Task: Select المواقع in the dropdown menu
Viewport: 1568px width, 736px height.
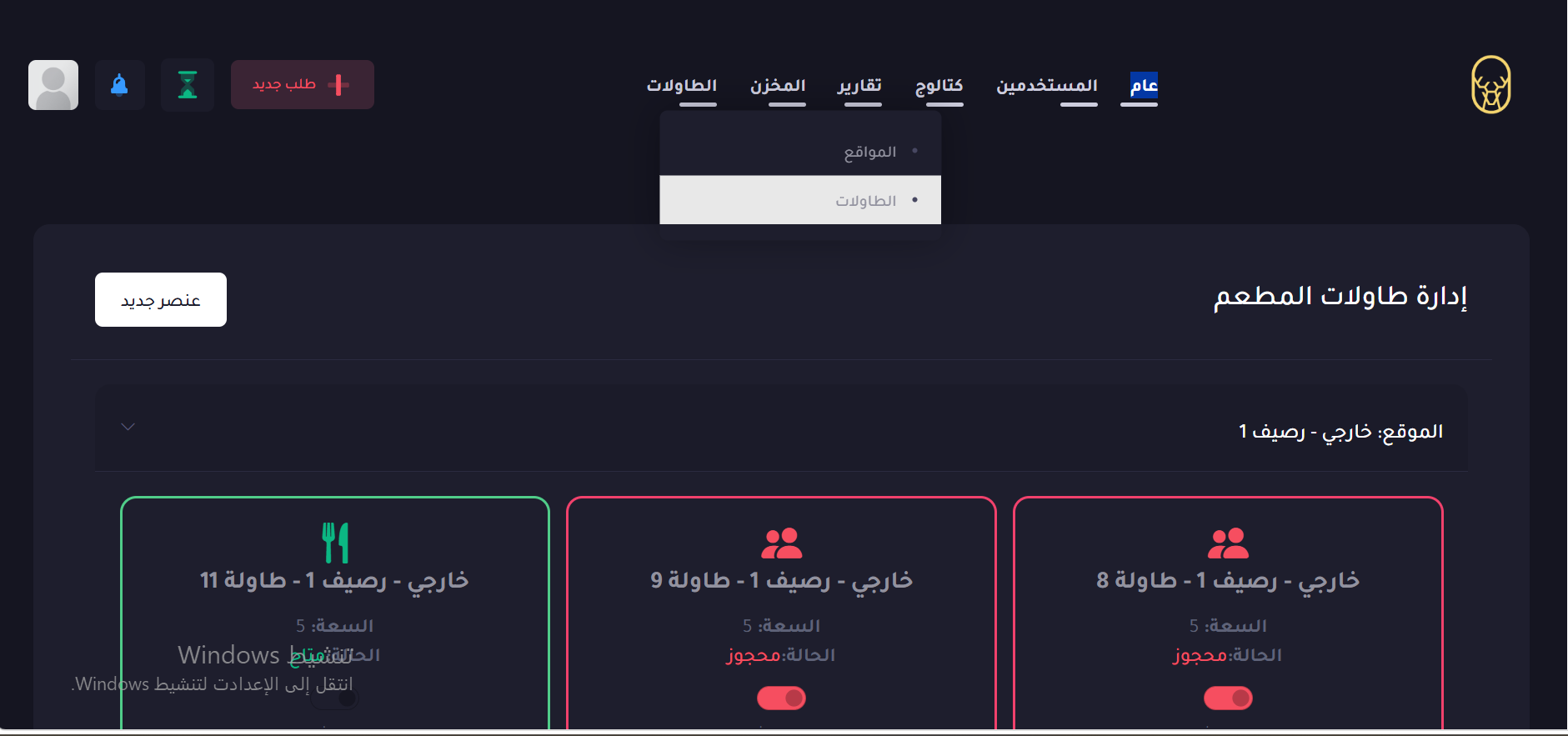Action: (800, 151)
